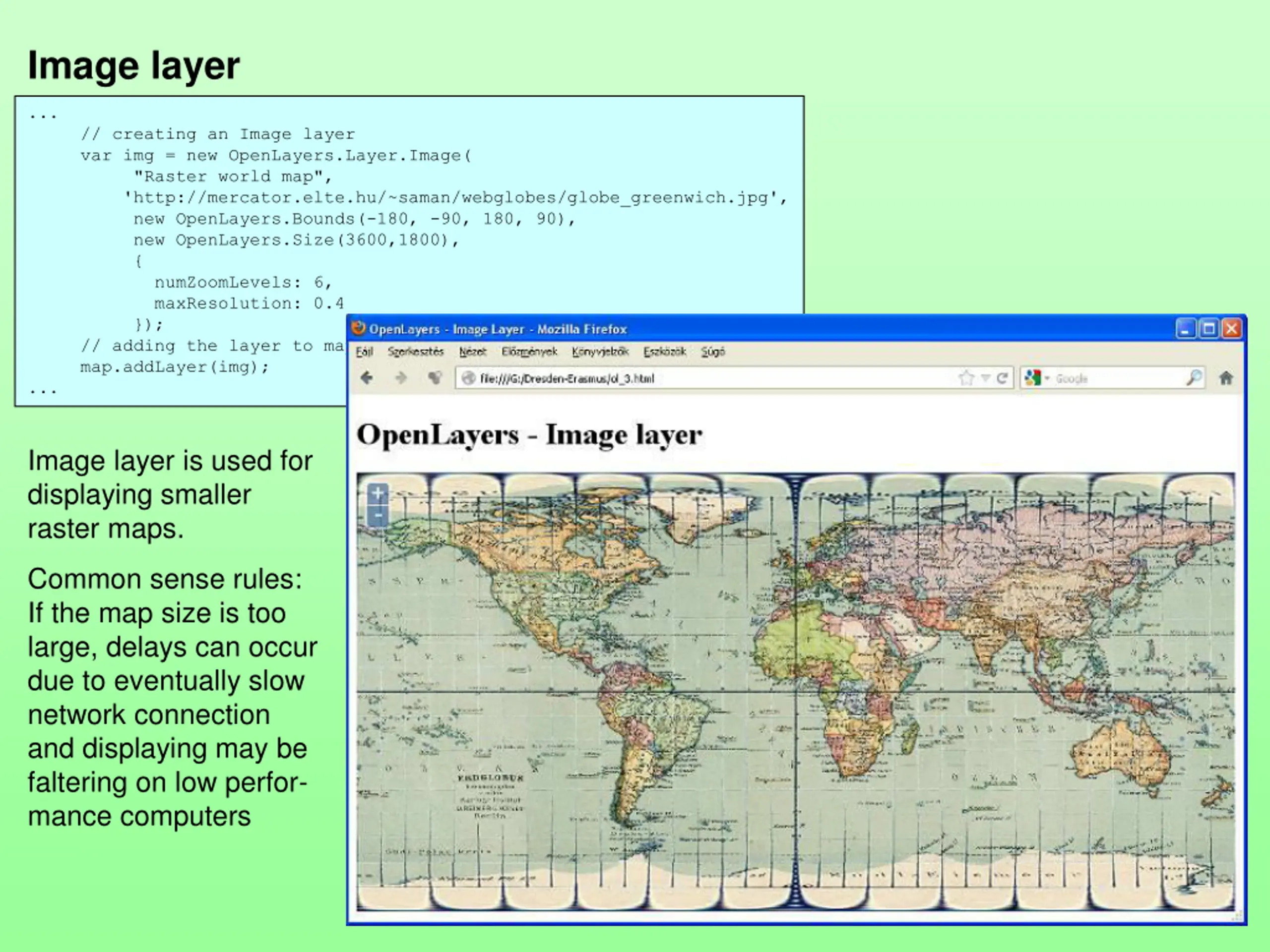Click the 'maxResolution: 0.4' code line
1270x952 pixels.
pos(249,303)
